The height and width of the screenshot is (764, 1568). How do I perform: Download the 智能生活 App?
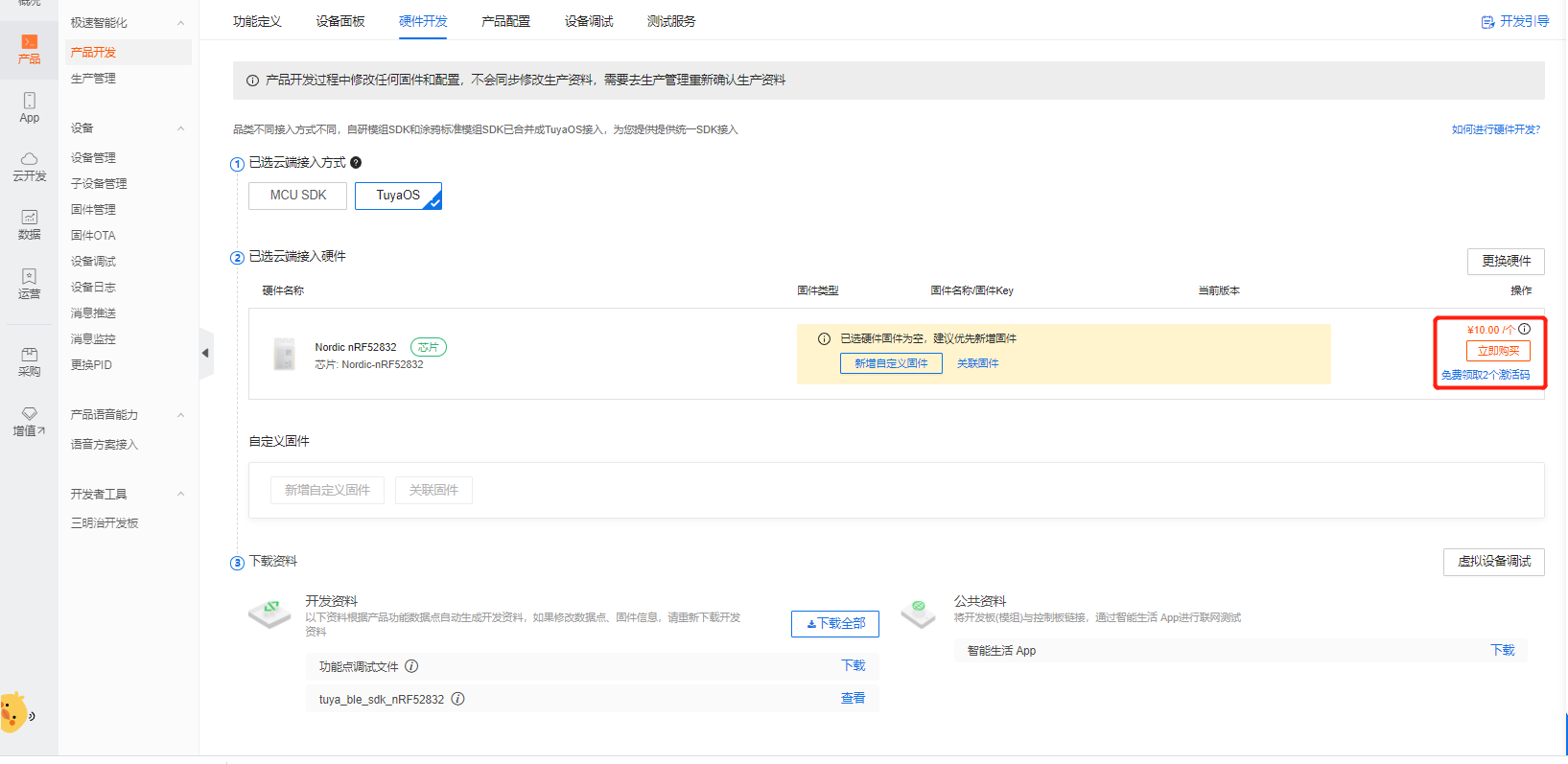click(1503, 651)
